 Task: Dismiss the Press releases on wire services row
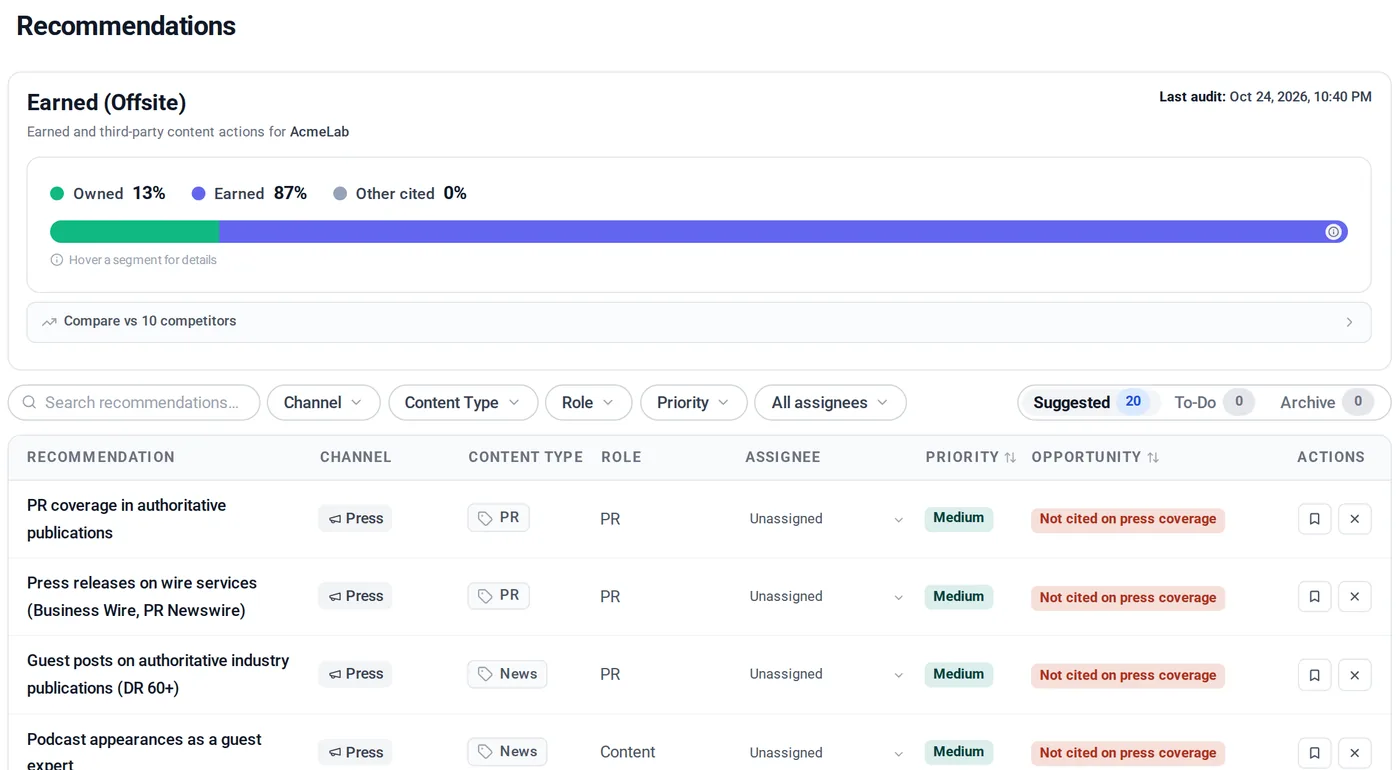(x=1354, y=597)
